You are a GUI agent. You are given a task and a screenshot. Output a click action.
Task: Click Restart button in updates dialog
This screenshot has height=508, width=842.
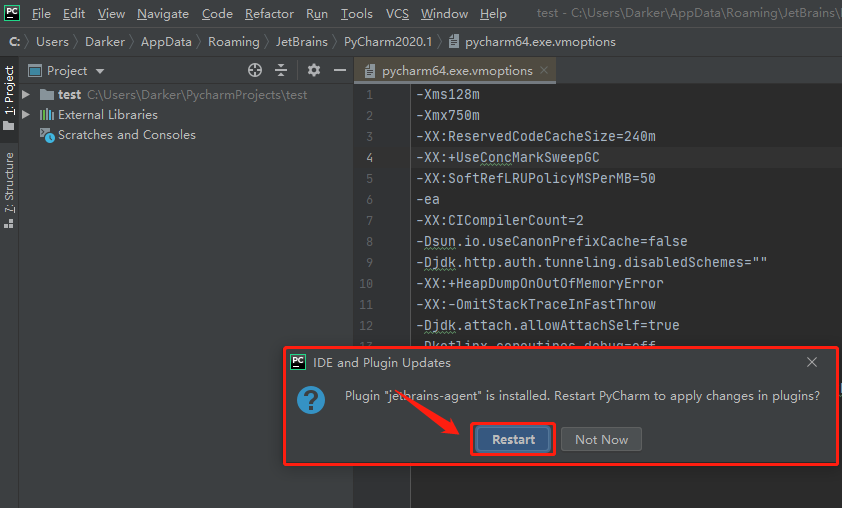513,439
